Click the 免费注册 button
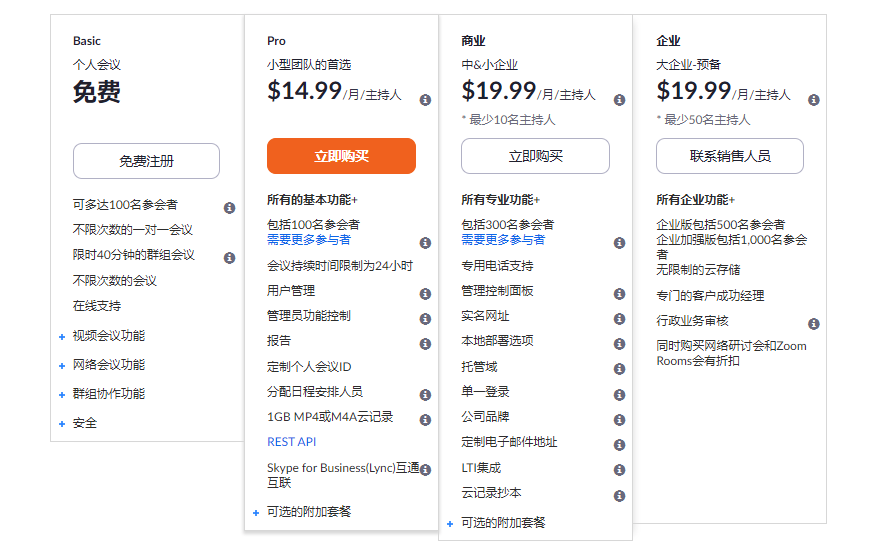Image resolution: width=872 pixels, height=557 pixels. [x=146, y=161]
